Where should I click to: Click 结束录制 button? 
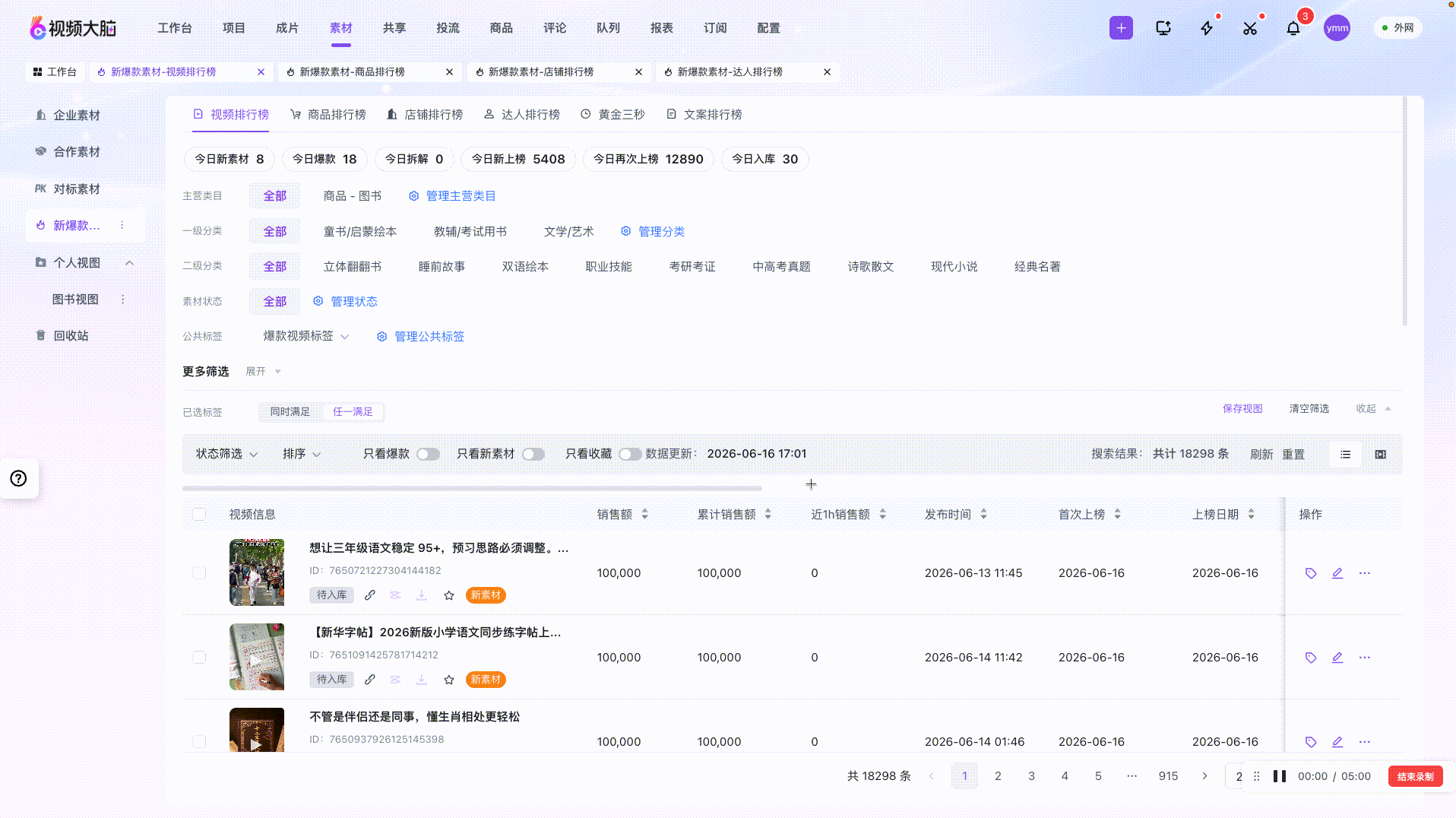tap(1416, 776)
